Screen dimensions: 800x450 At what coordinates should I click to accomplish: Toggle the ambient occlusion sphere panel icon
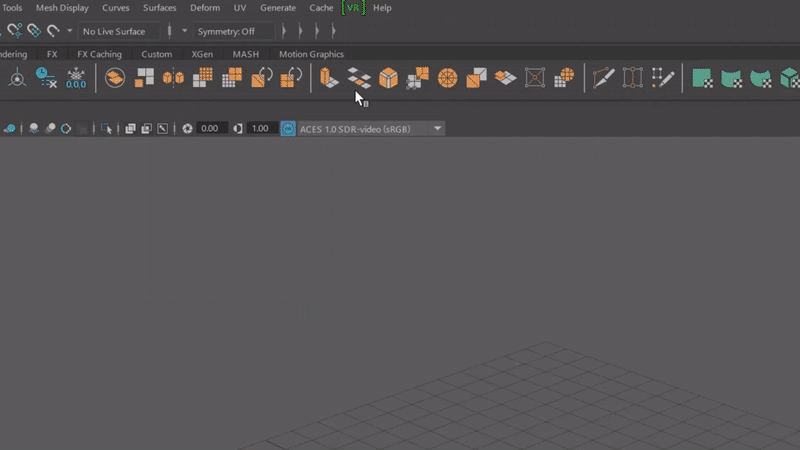click(x=50, y=129)
